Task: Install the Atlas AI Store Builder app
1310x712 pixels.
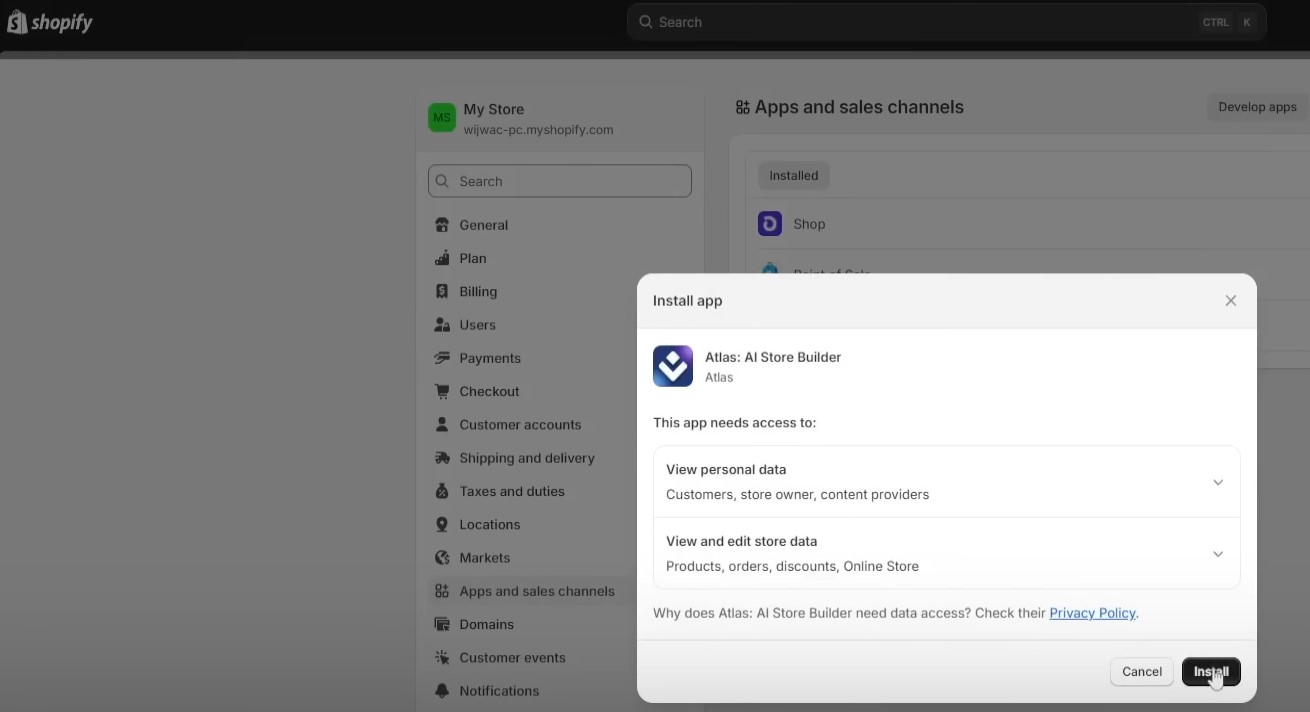Action: coord(1211,671)
